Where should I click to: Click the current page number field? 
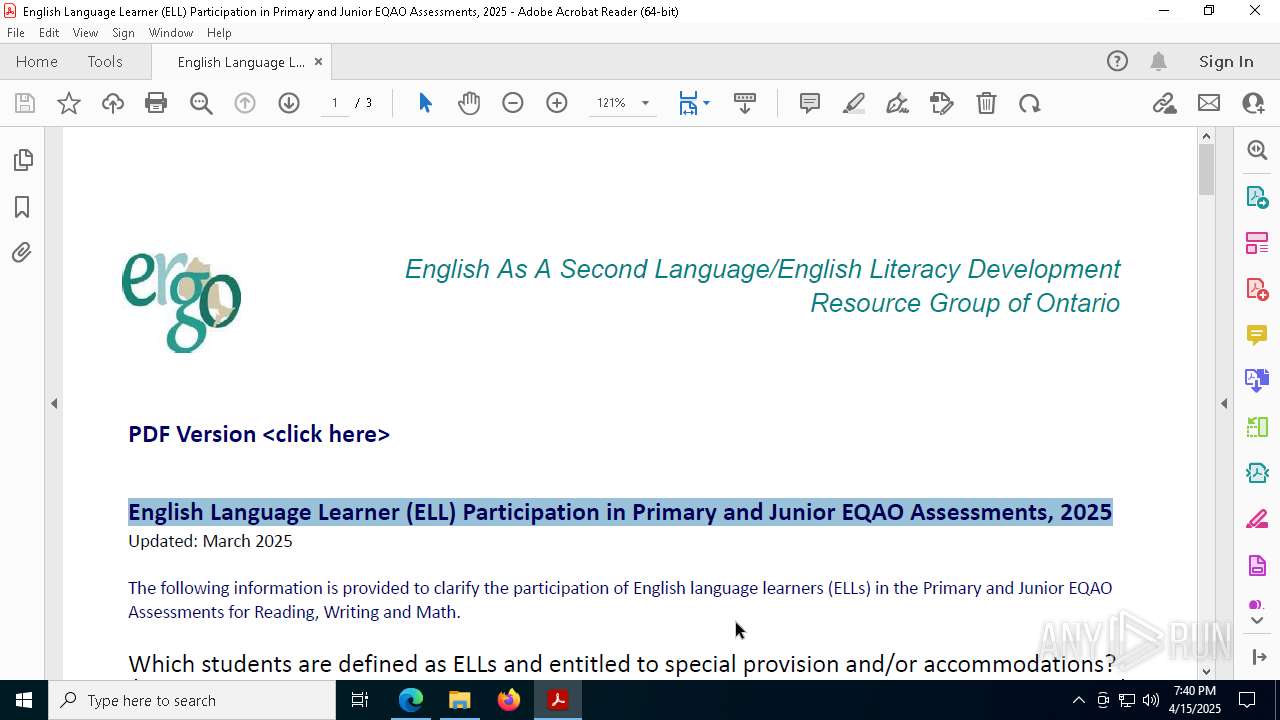[x=335, y=103]
